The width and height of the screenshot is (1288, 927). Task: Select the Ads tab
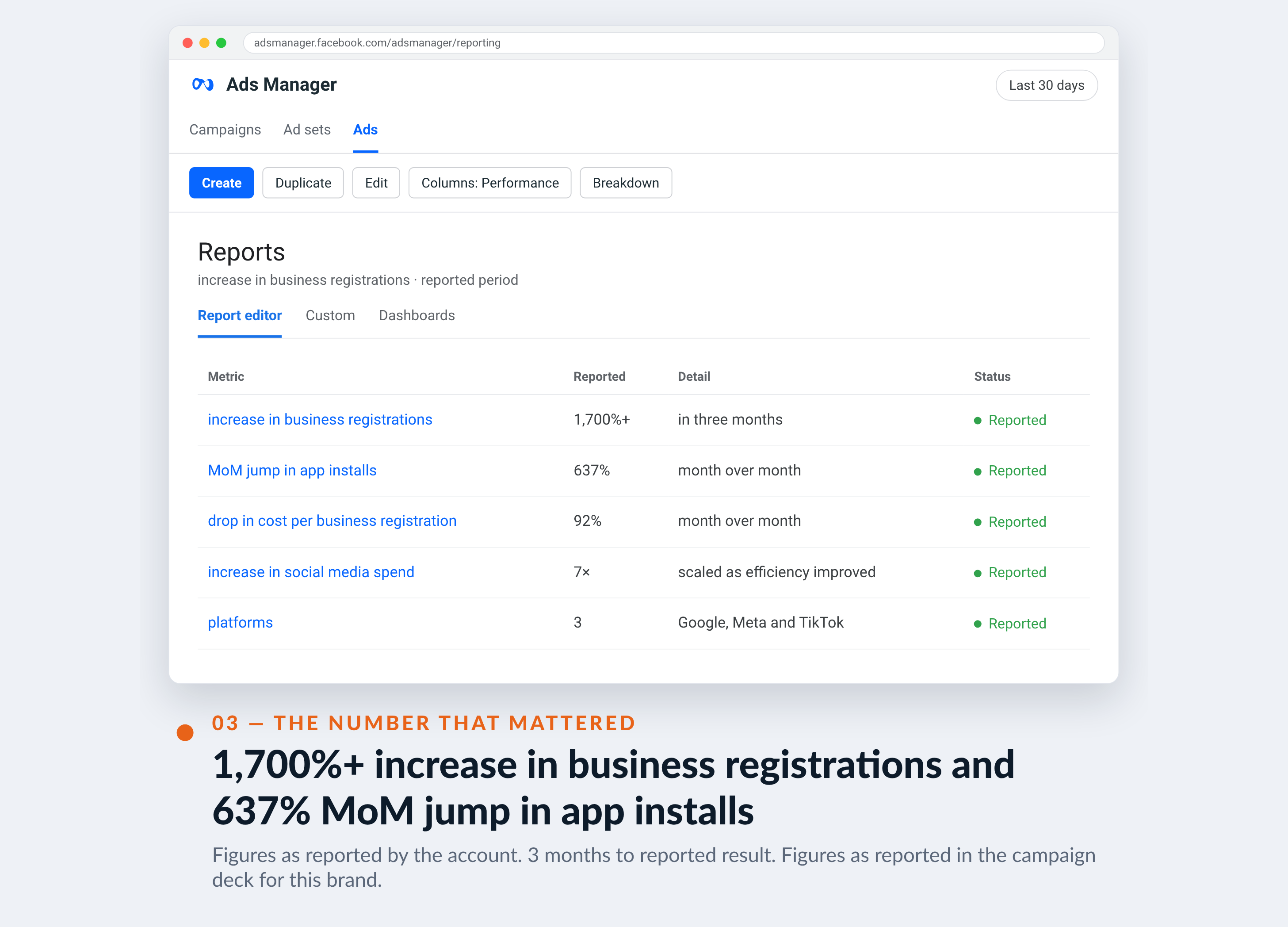click(365, 130)
